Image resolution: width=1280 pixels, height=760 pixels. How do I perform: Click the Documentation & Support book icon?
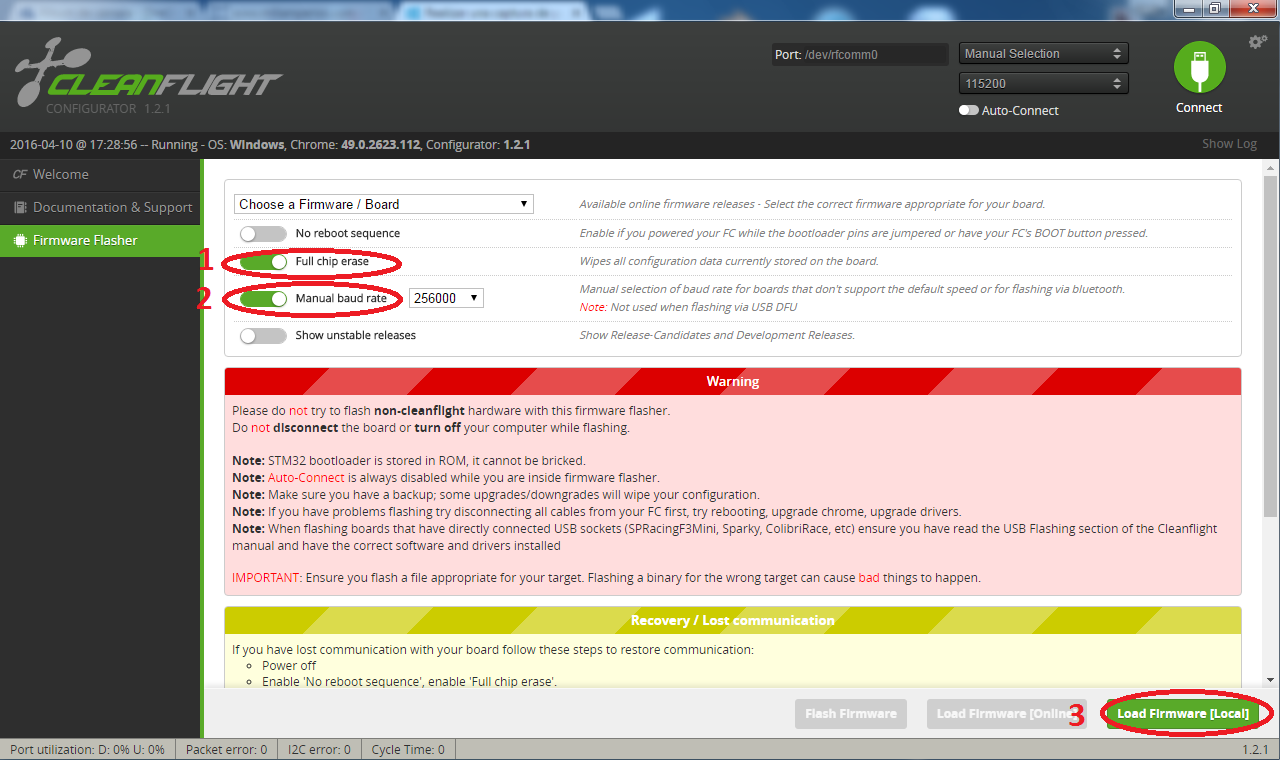pos(20,208)
